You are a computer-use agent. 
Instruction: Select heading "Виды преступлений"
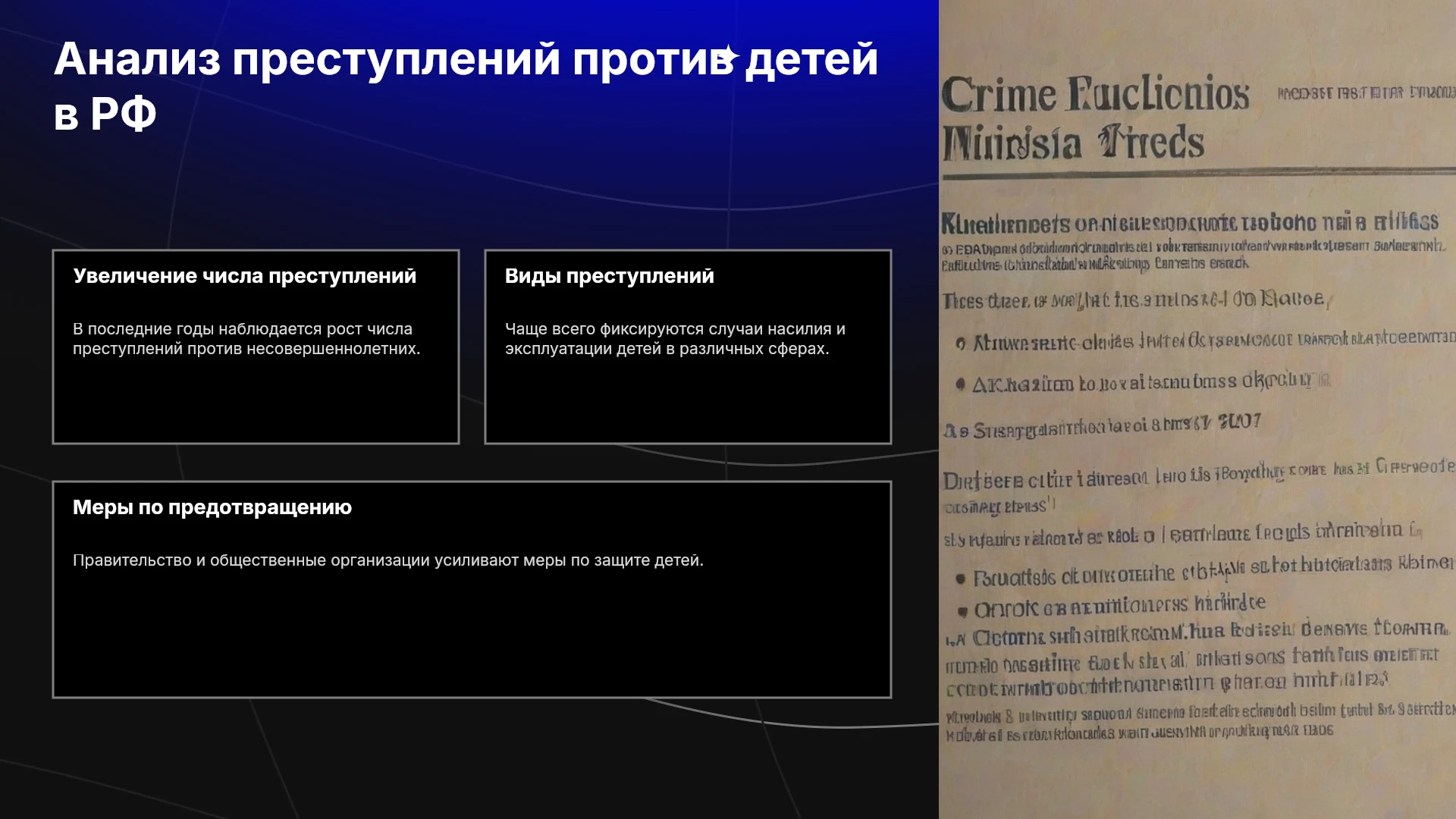click(609, 276)
